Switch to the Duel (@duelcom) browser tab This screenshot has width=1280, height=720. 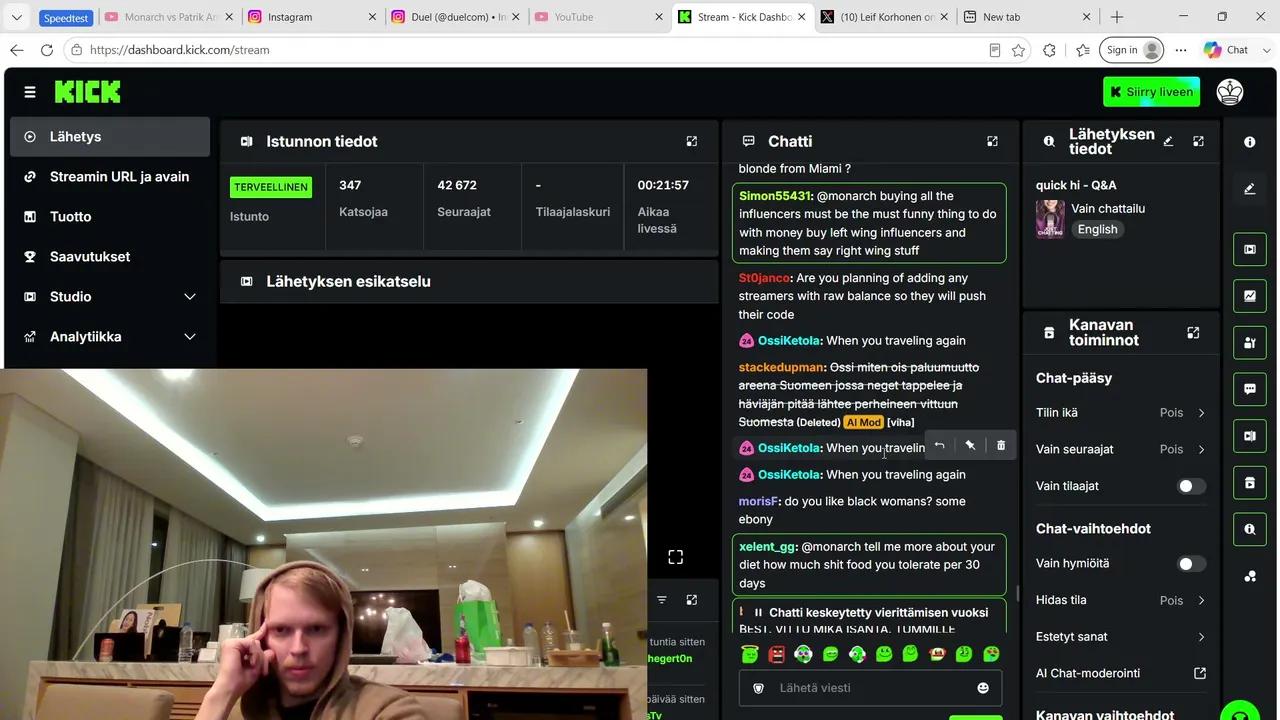tap(455, 17)
